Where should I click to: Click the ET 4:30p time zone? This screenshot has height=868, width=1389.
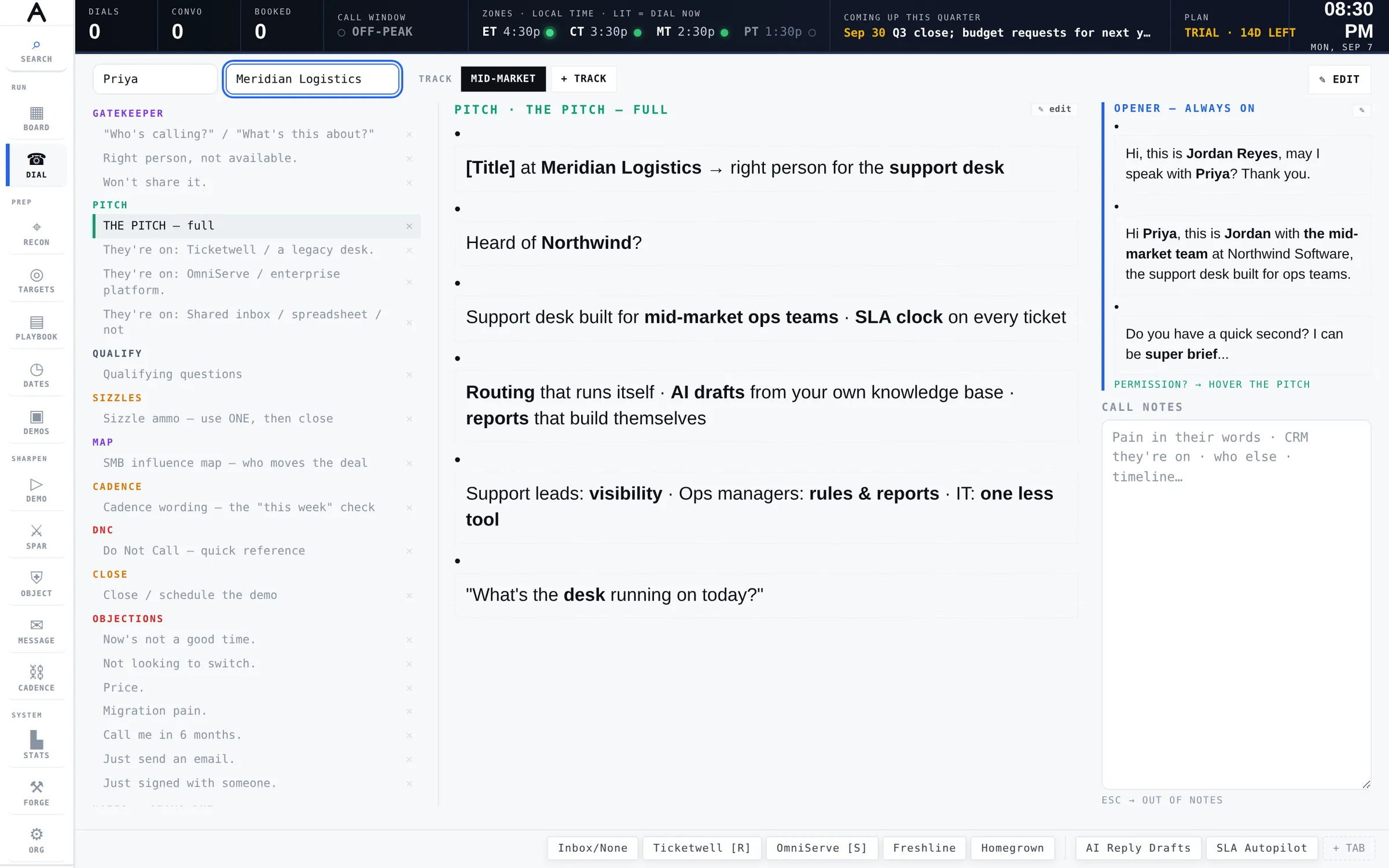519,32
